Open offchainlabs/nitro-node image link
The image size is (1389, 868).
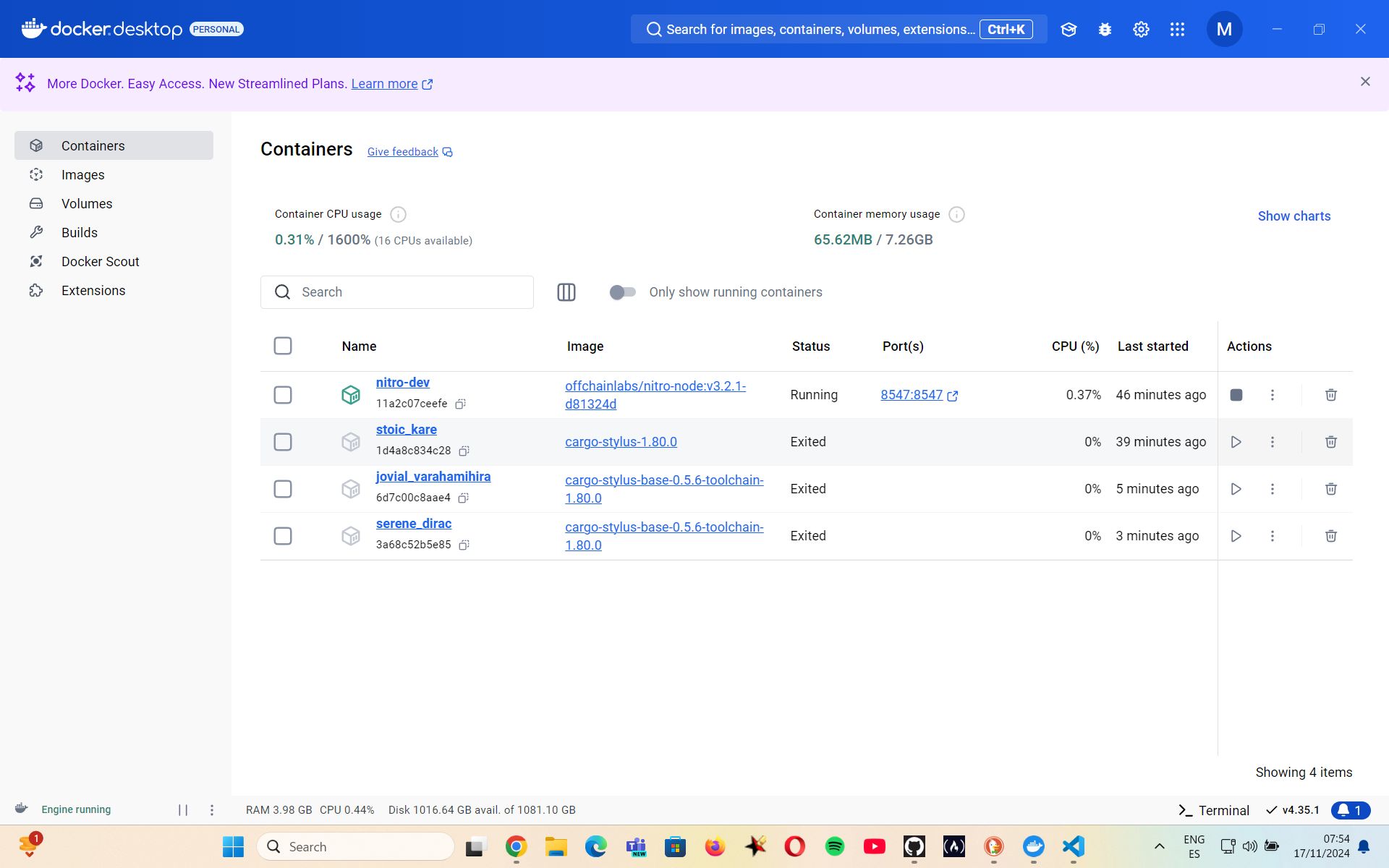655,395
